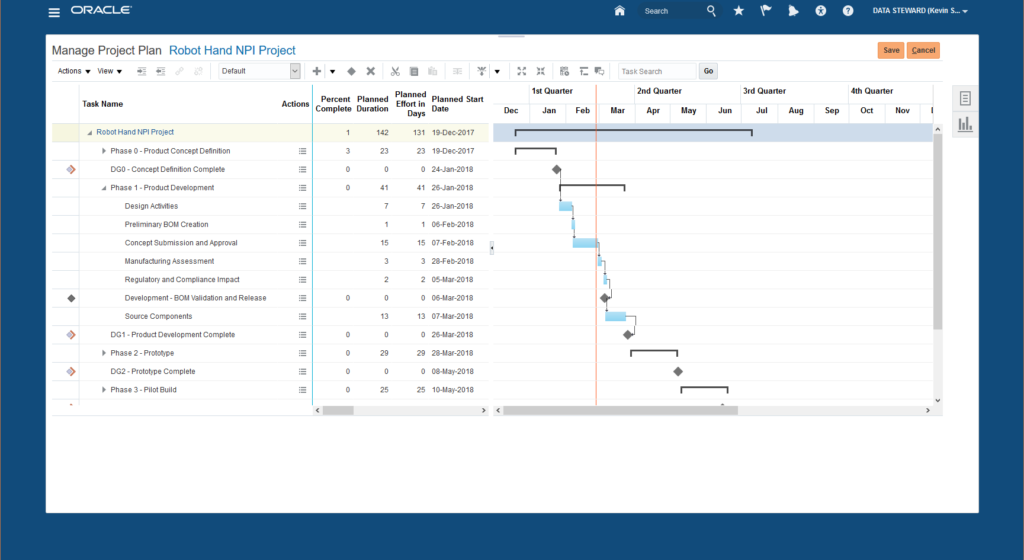Click the accessibility settings icon
The image size is (1024, 560).
(821, 11)
